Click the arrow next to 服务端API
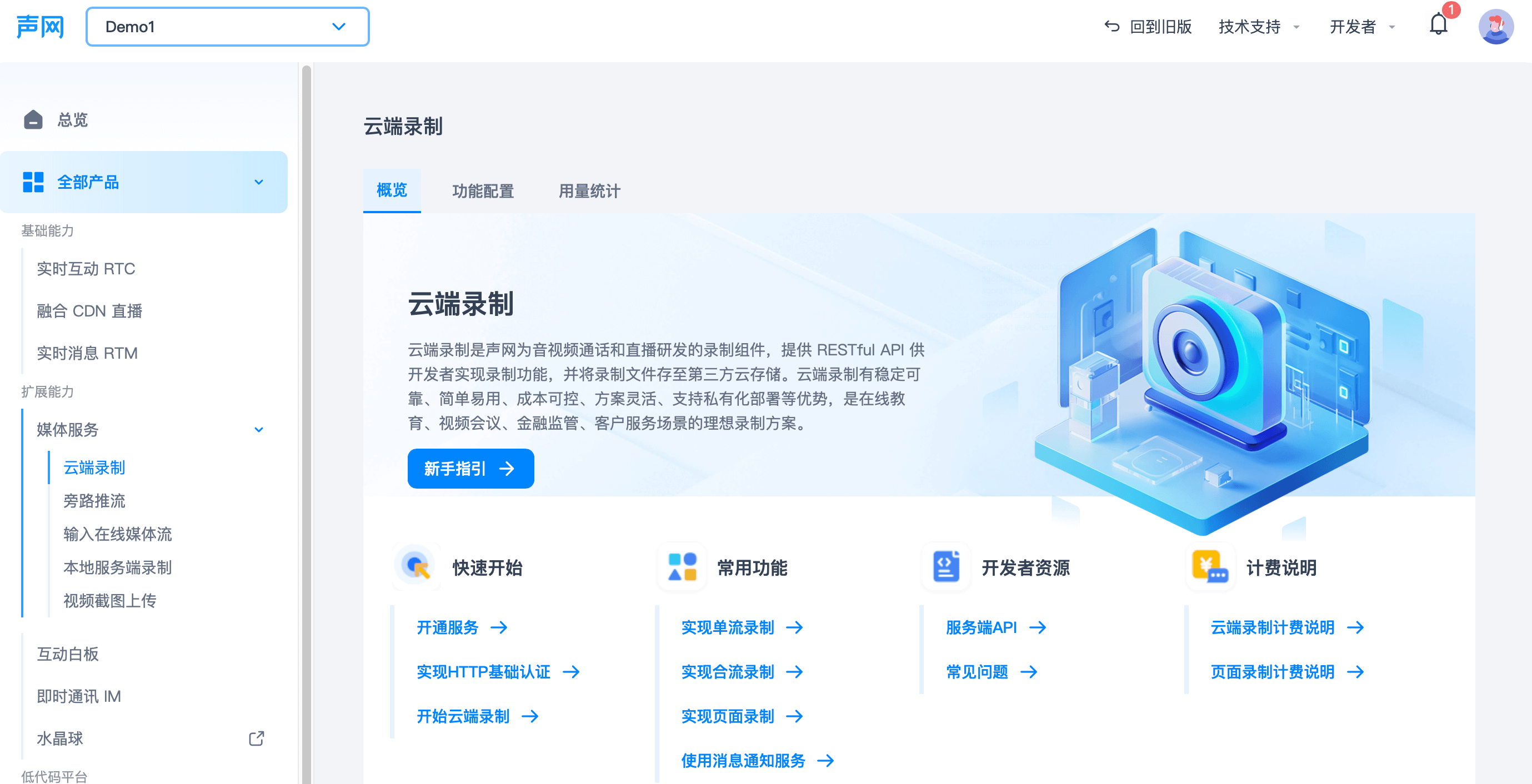The image size is (1532, 784). point(1038,627)
